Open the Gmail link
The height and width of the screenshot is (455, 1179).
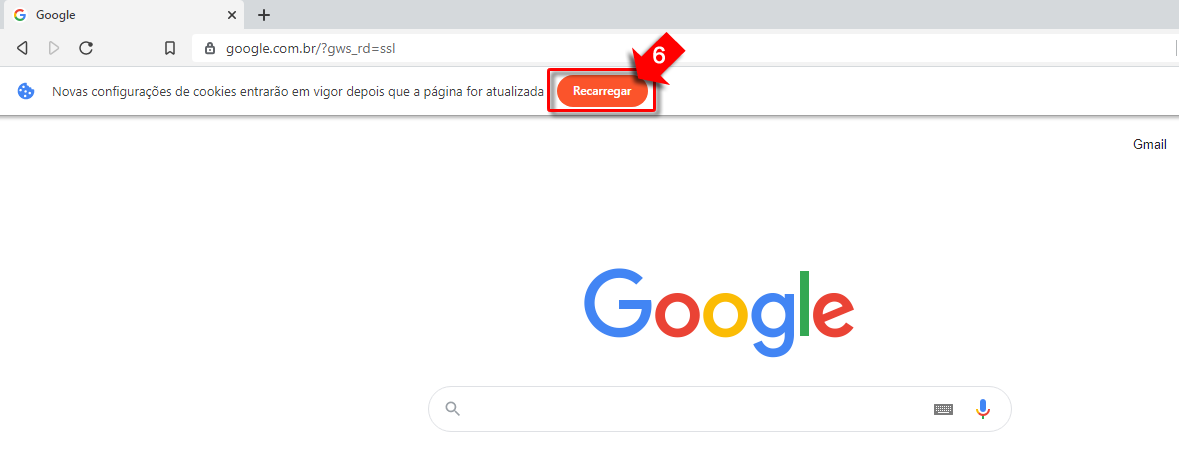tap(1150, 144)
